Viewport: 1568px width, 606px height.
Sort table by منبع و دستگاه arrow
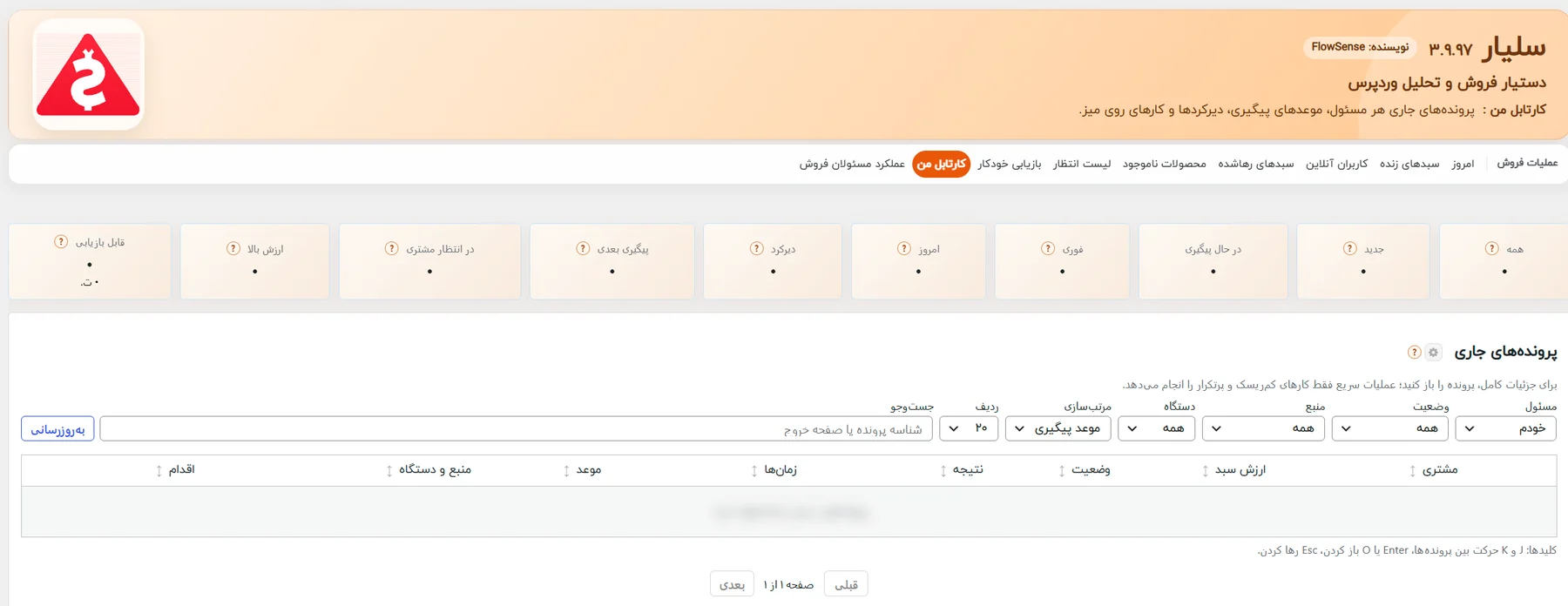point(389,470)
